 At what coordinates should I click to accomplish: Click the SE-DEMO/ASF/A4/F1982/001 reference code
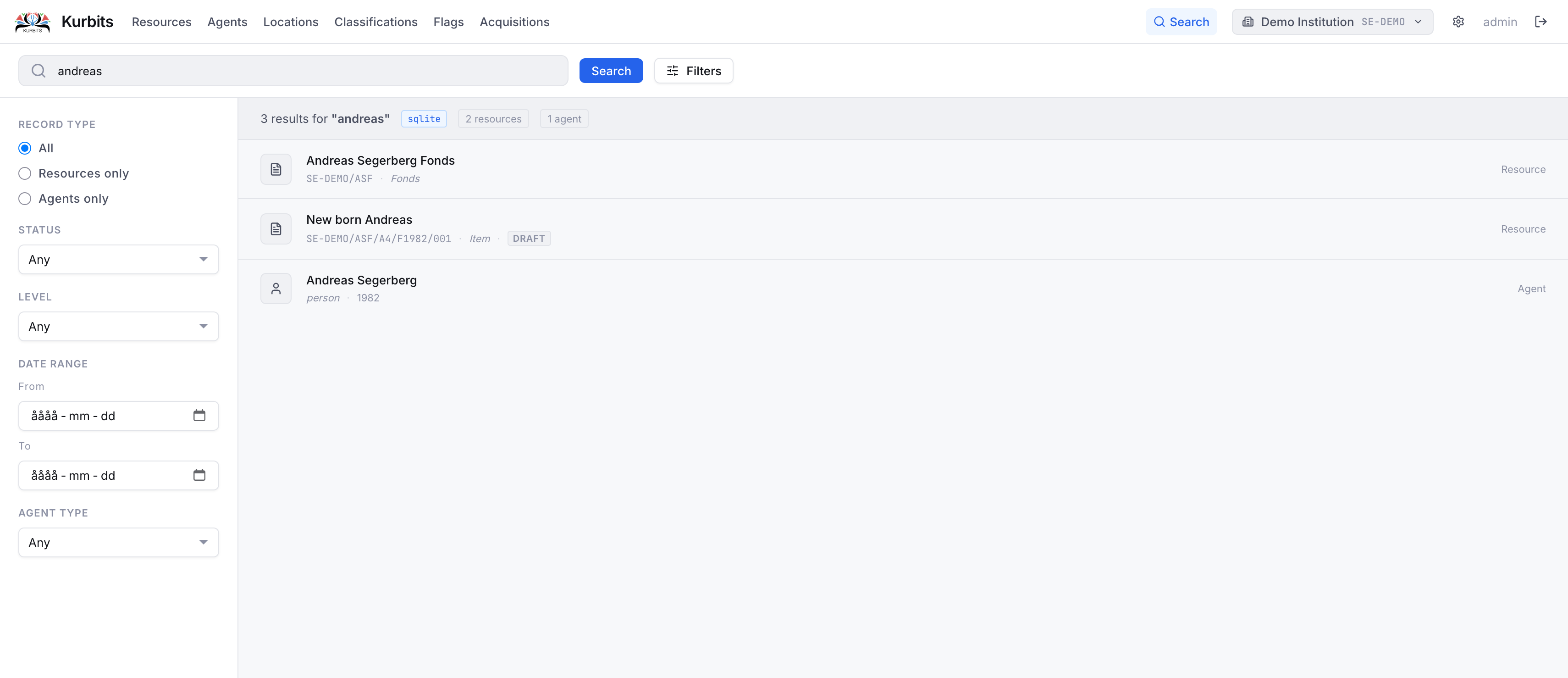[x=379, y=238]
